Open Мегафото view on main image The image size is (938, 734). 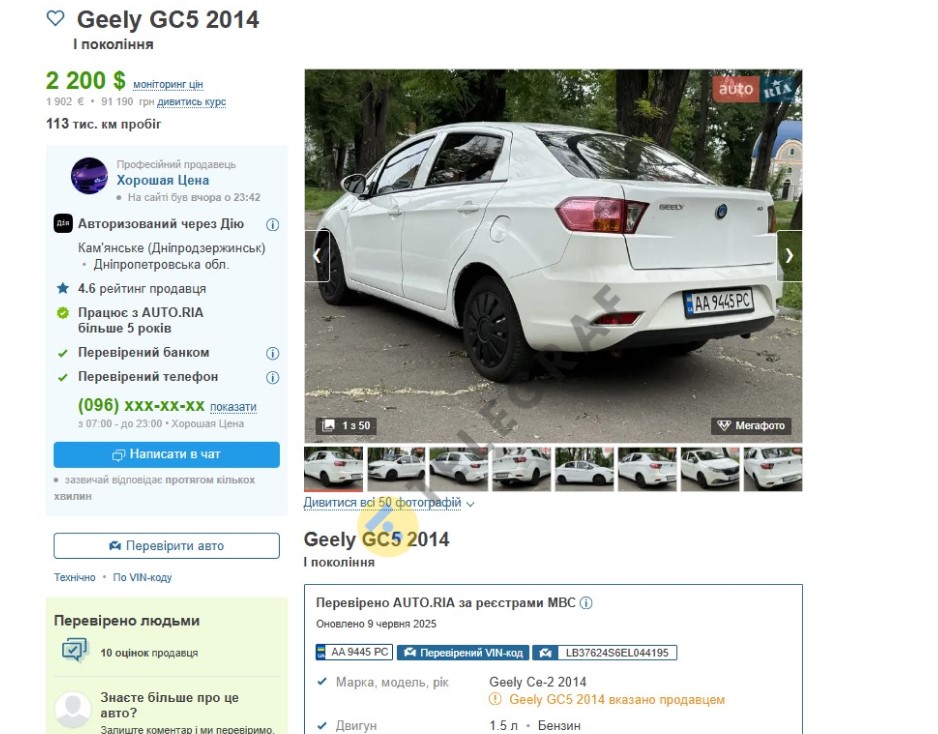751,425
